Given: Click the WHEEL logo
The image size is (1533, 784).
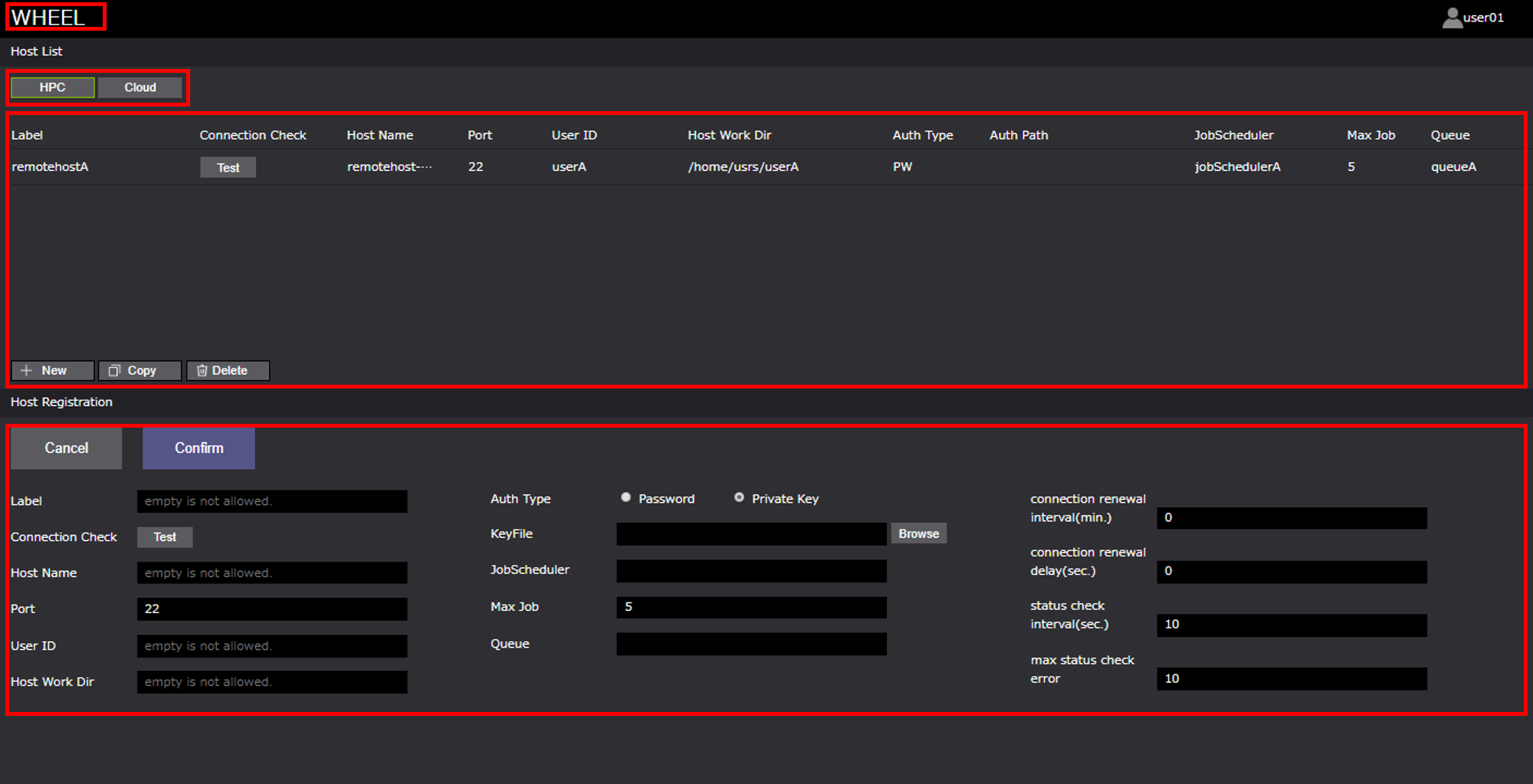Looking at the screenshot, I should (x=48, y=18).
